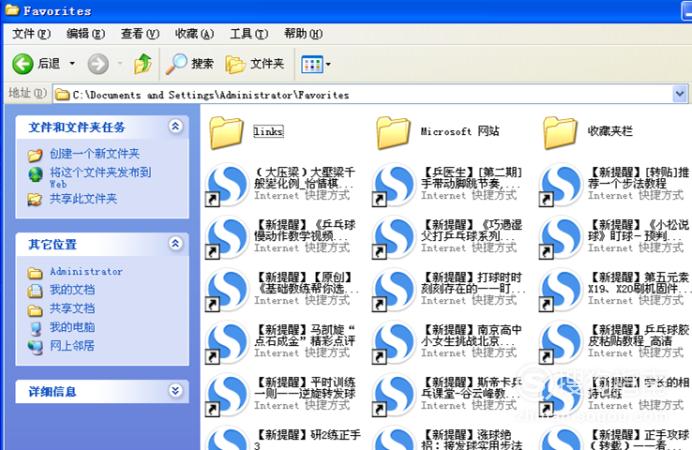Select 斯帝卡乒乓课堂-谷云峰 shortcut icon
Image resolution: width=692 pixels, height=450 pixels.
tap(394, 395)
